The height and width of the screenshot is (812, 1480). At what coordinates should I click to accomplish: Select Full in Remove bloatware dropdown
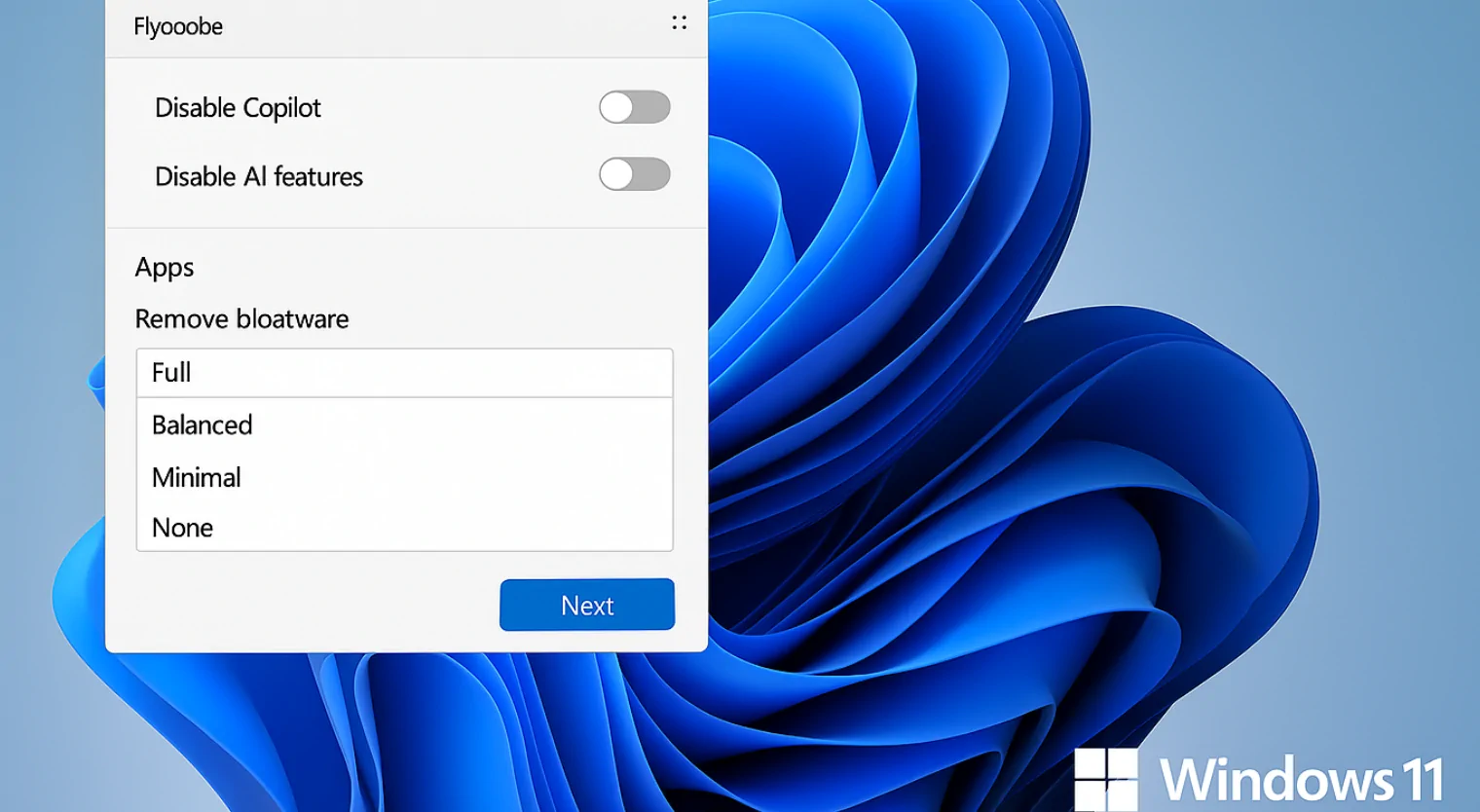404,373
